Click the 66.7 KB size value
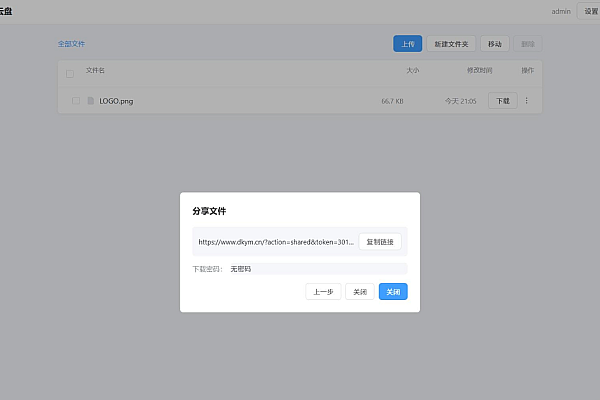The height and width of the screenshot is (400, 600). [x=392, y=101]
